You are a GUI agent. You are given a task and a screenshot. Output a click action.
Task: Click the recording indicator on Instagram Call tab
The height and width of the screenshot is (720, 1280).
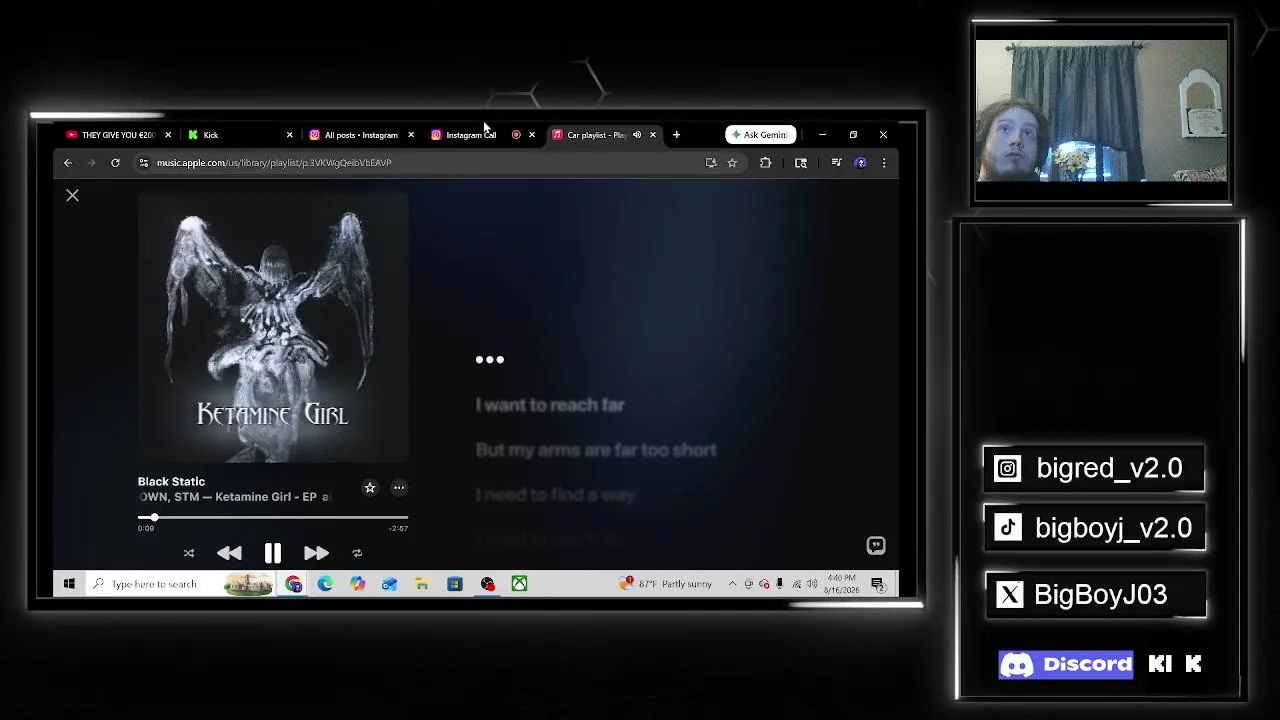(x=516, y=135)
